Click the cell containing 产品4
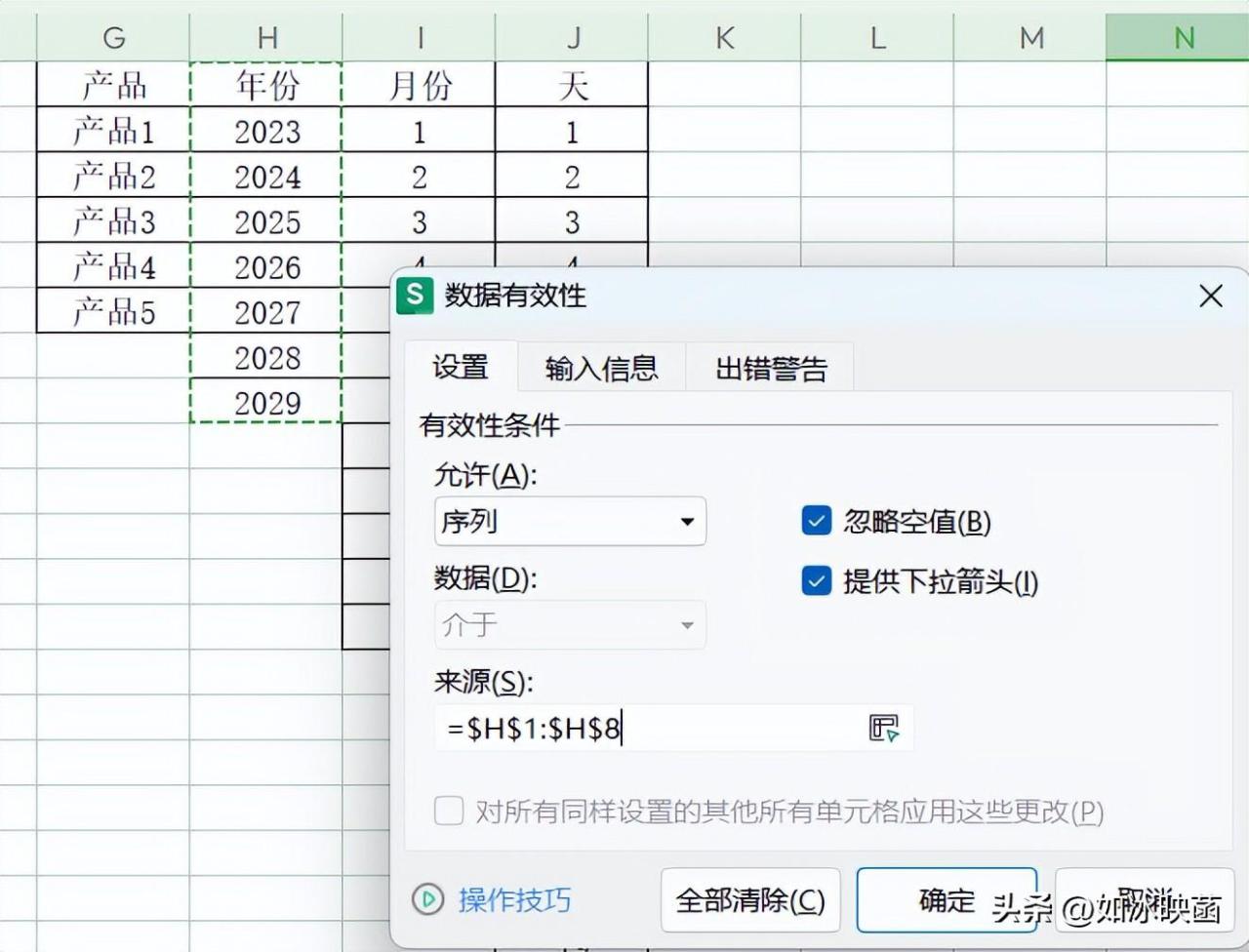Viewport: 1249px width, 952px height. point(113,265)
